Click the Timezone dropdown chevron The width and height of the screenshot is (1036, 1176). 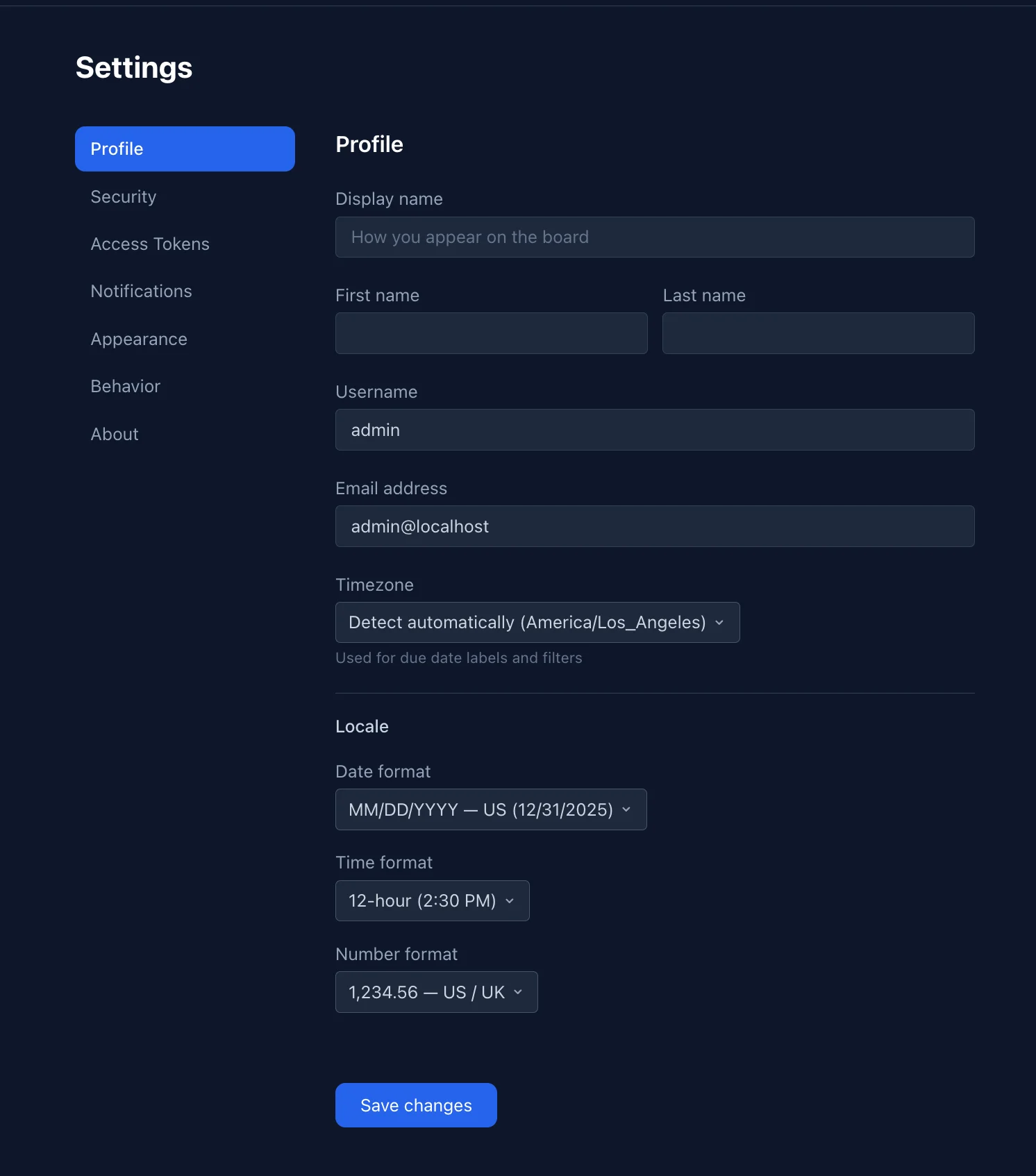(719, 622)
